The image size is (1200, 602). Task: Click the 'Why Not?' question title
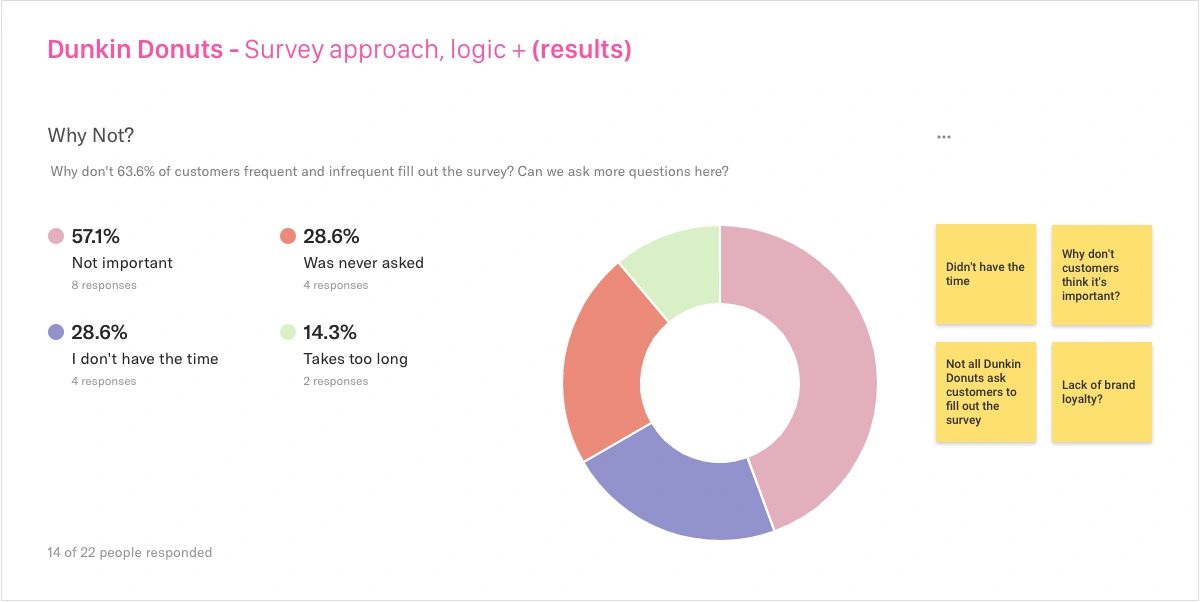[x=91, y=135]
